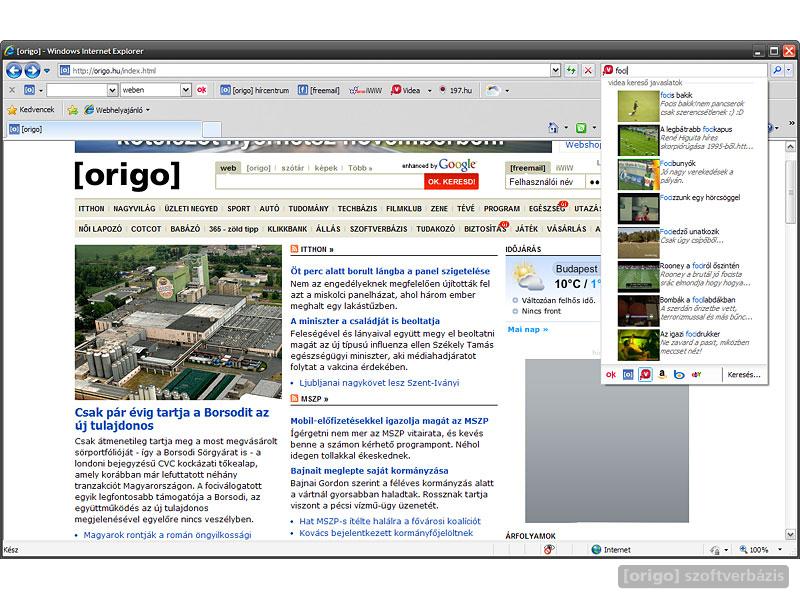Open 'Csak pár évig tartja a Borsodit' headline
The width and height of the screenshot is (800, 600).
click(172, 419)
